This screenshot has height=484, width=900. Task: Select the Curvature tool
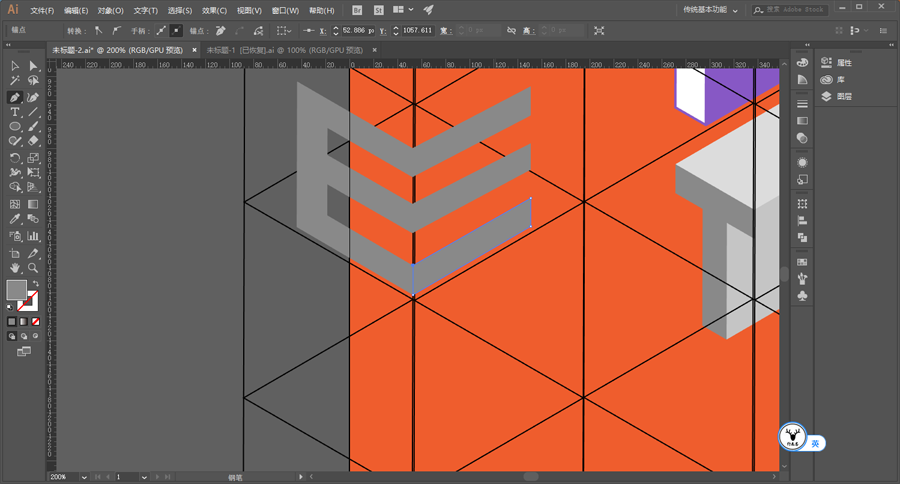(x=33, y=98)
